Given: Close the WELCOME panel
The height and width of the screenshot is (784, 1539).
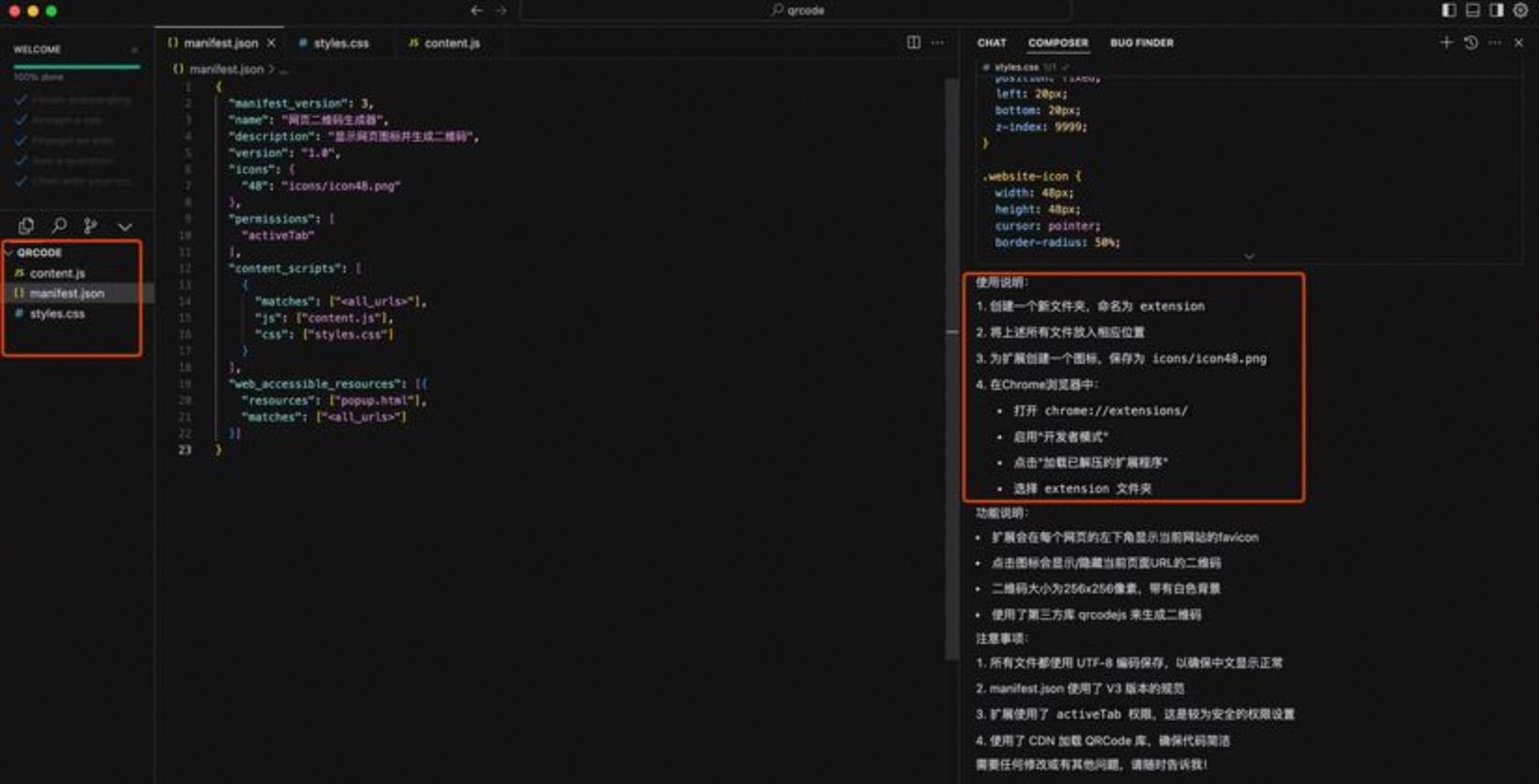Looking at the screenshot, I should pyautogui.click(x=134, y=49).
